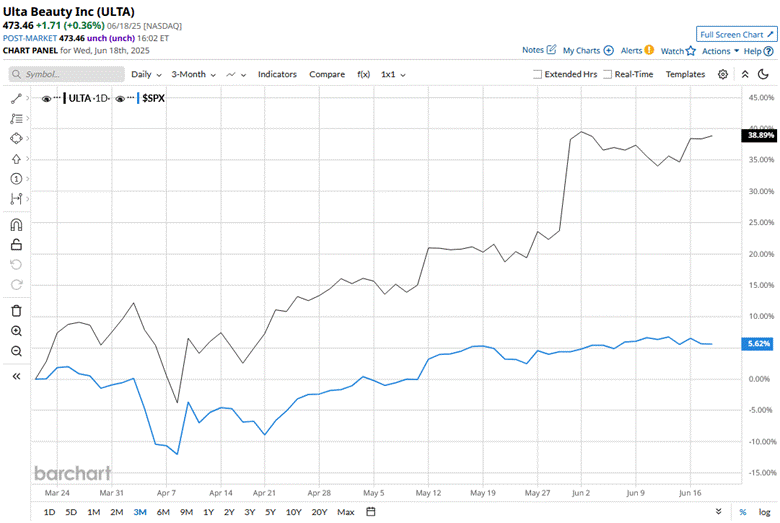
Task: Undo the last chart action
Action: click(16, 264)
